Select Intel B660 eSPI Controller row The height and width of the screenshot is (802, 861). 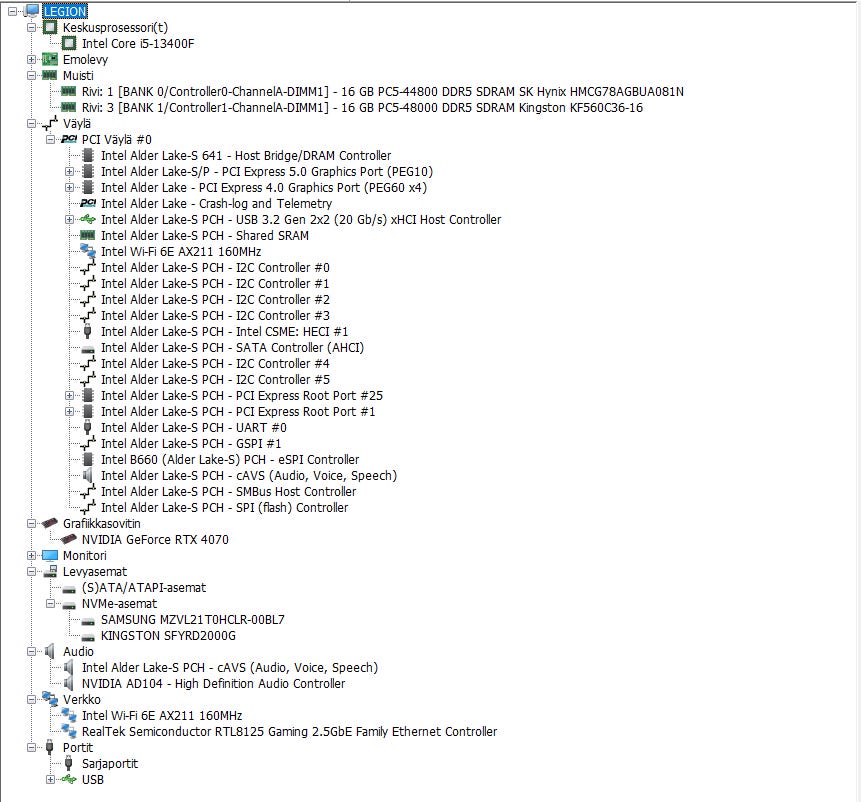[230, 459]
